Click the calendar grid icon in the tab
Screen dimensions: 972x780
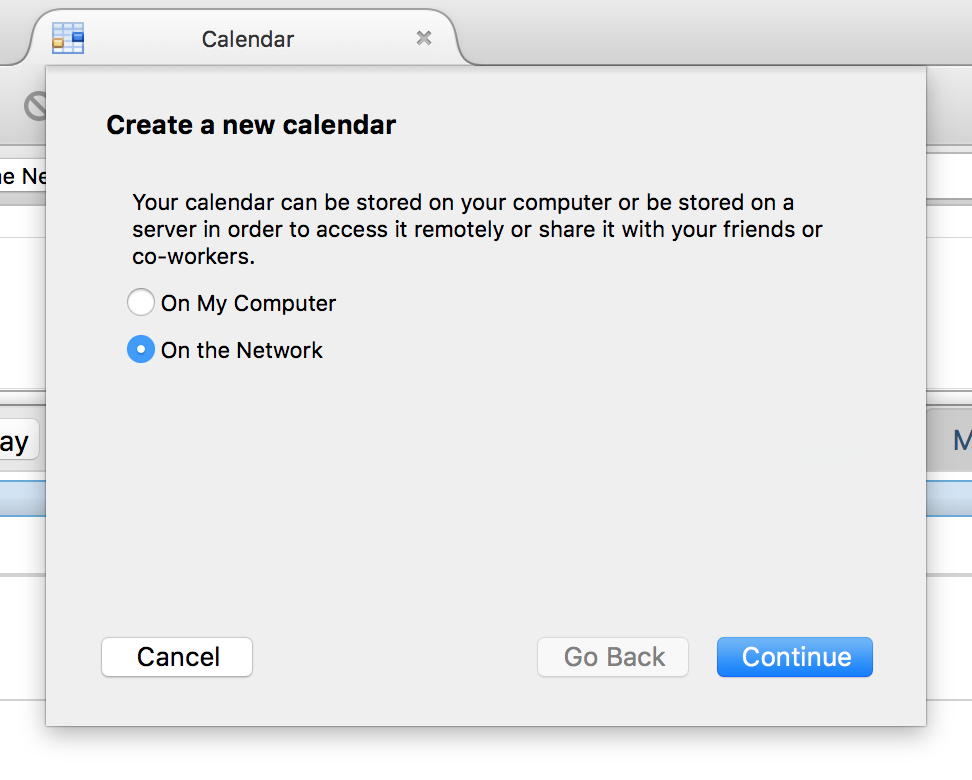tap(68, 38)
